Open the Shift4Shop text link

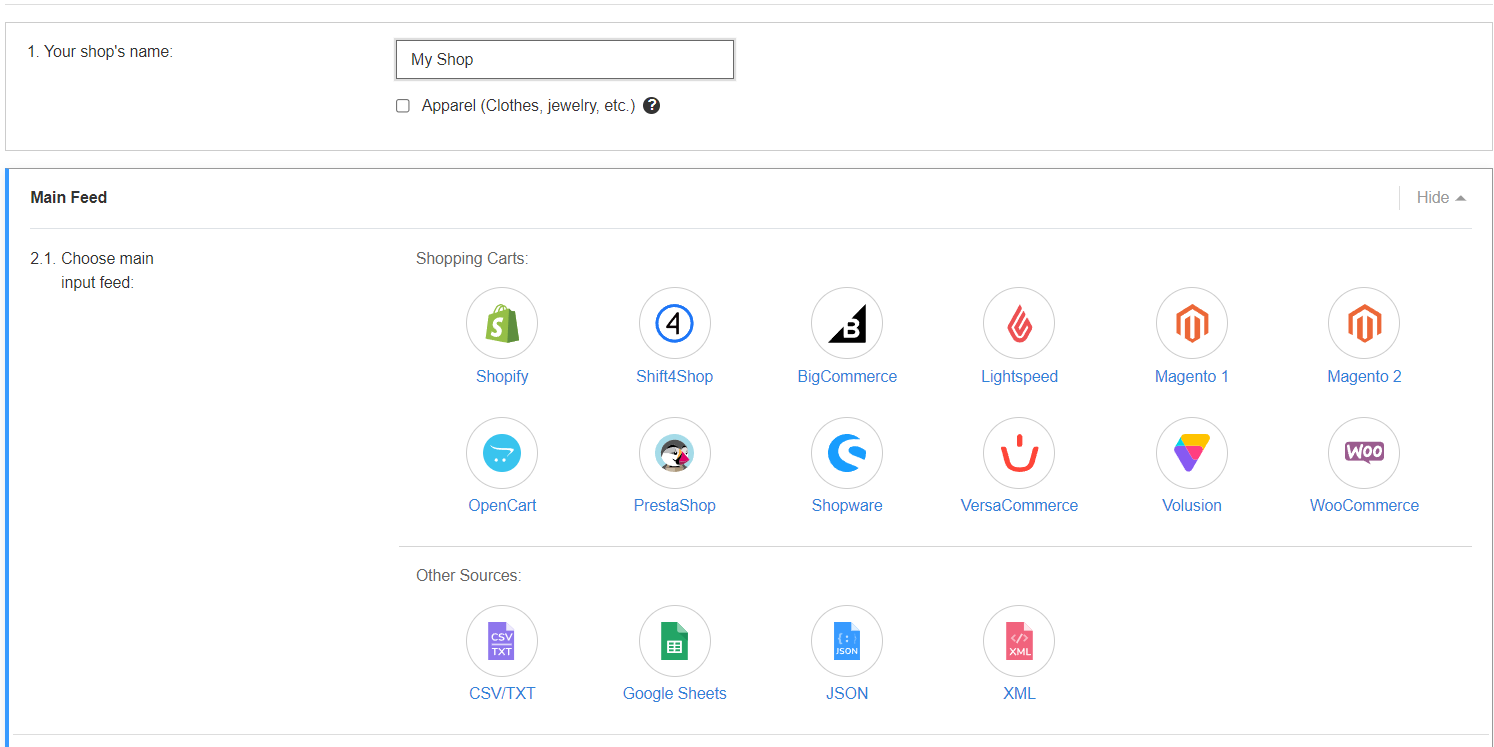click(x=675, y=377)
